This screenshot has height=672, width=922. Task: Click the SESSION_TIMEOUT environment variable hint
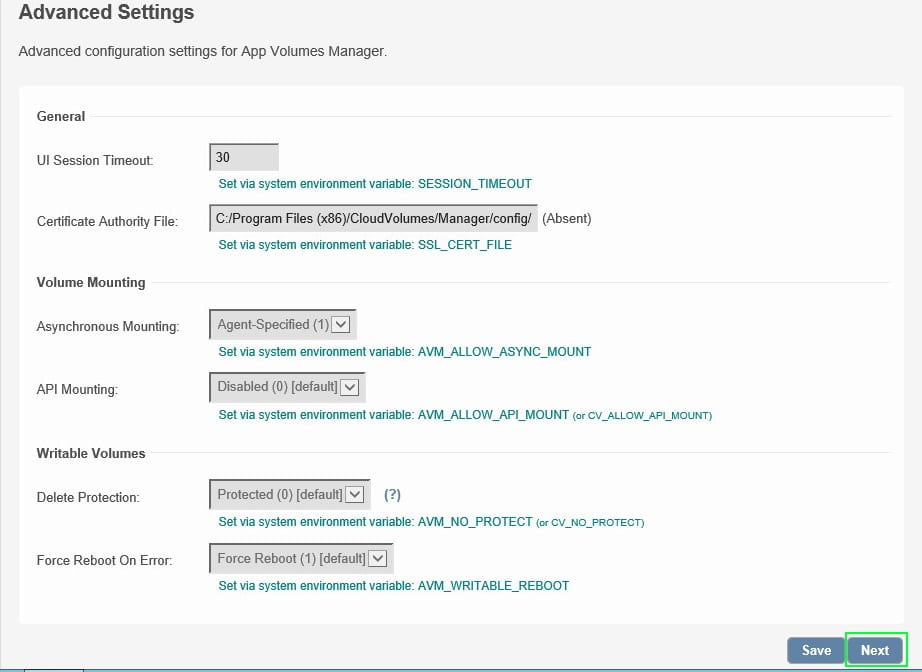click(375, 184)
